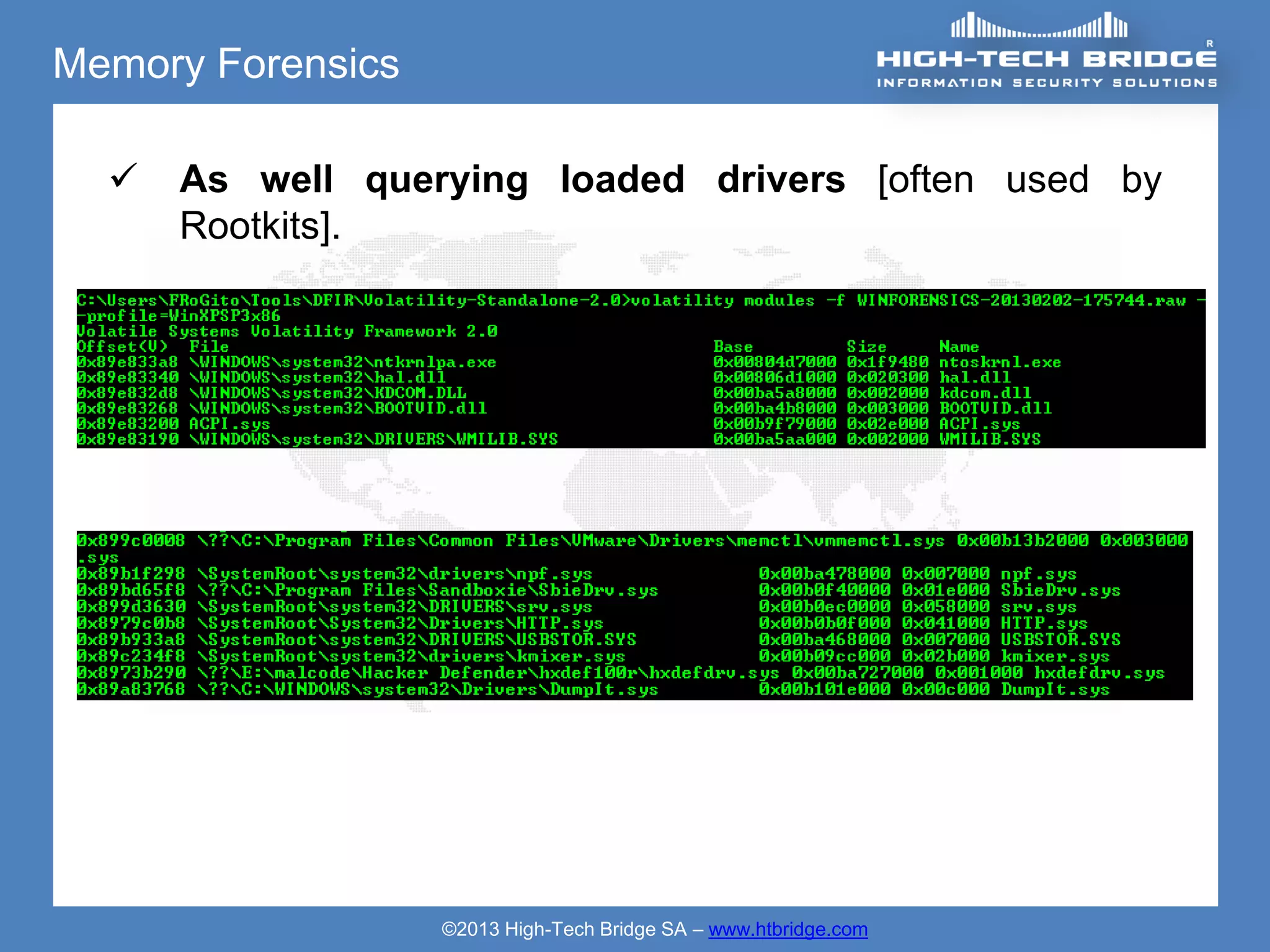The width and height of the screenshot is (1270, 952).
Task: Click the base address '0x00804d7000'
Action: 775,362
